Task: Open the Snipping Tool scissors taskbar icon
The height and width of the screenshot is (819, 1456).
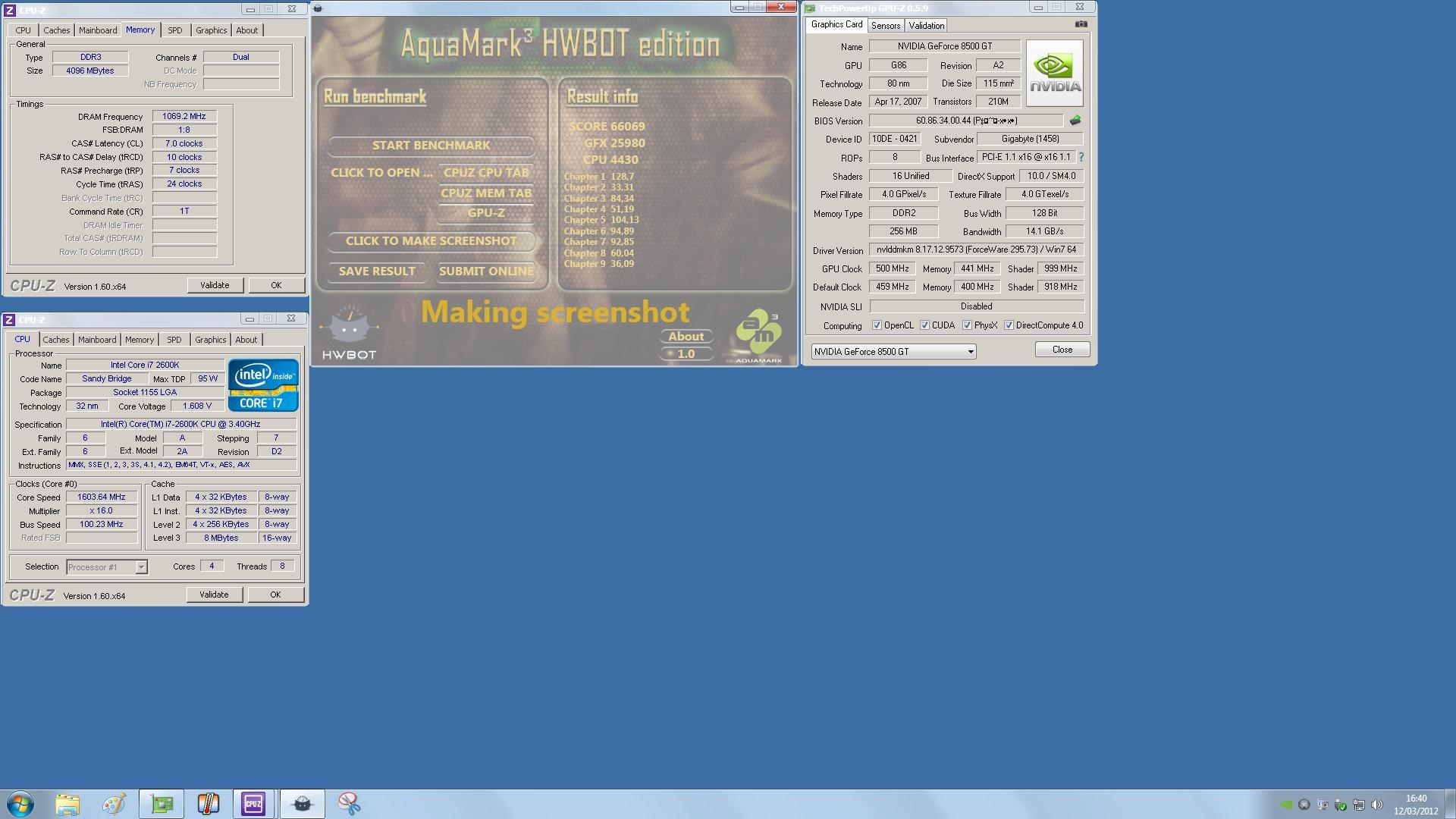Action: coord(349,804)
